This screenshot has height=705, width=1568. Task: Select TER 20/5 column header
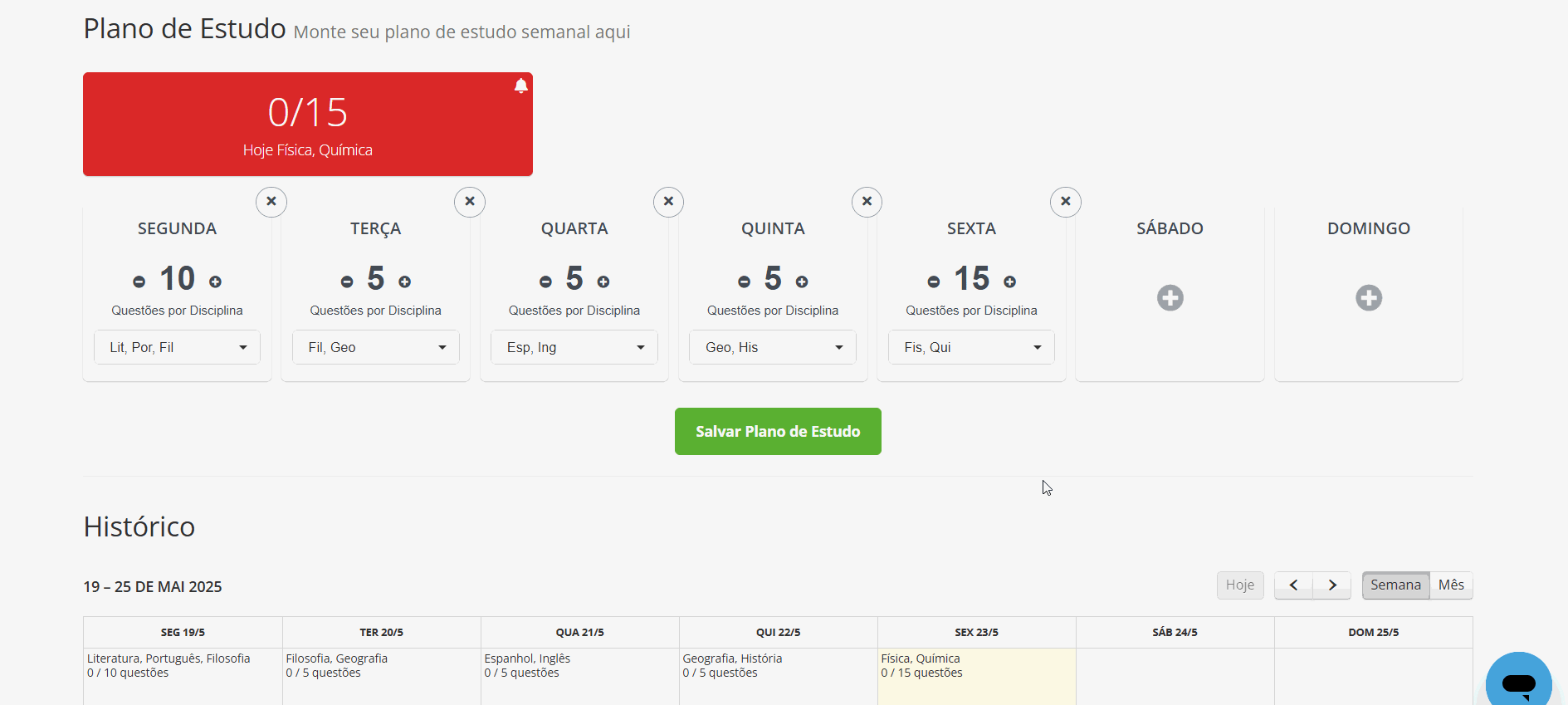381,632
